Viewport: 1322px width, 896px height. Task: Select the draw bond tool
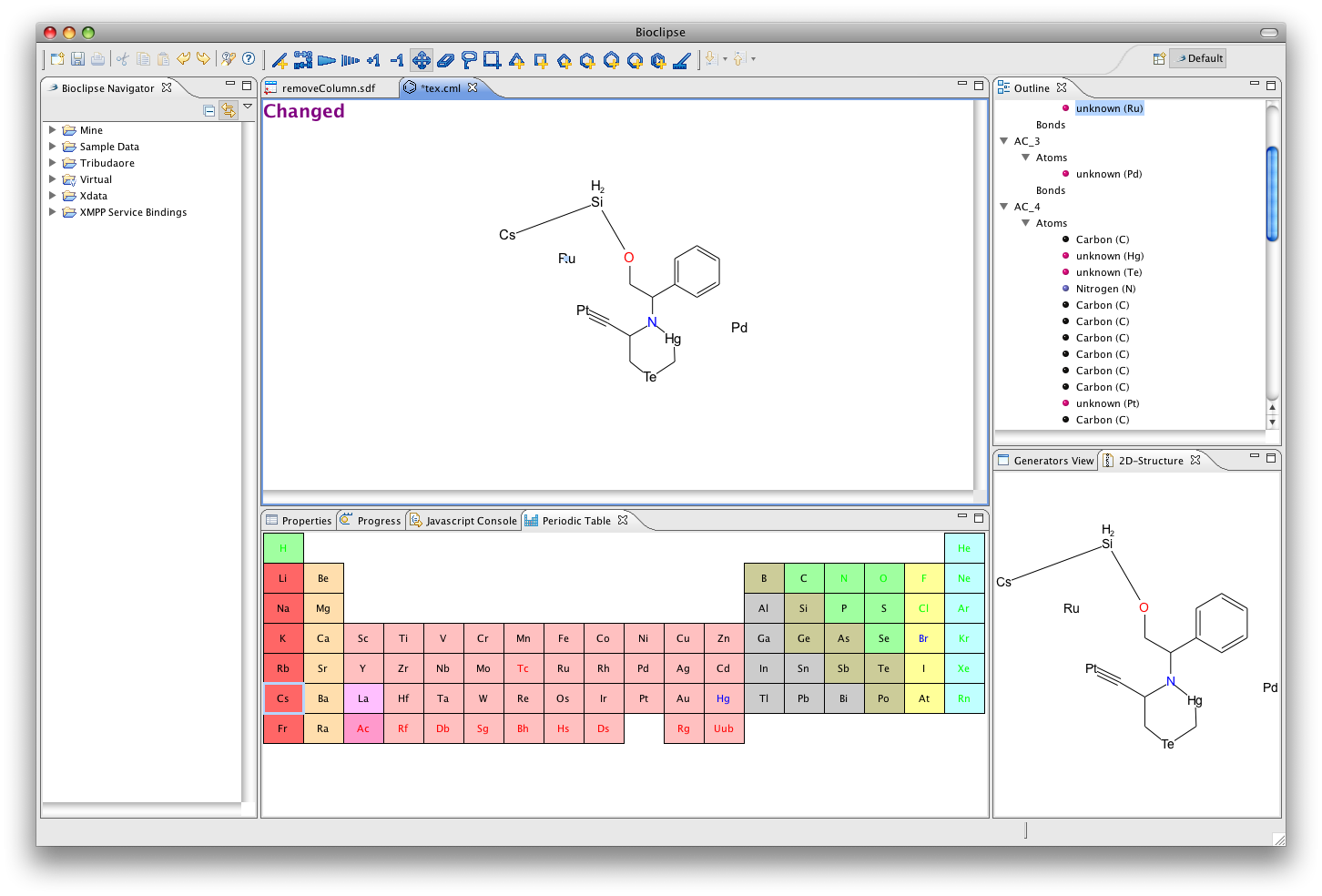click(x=280, y=60)
